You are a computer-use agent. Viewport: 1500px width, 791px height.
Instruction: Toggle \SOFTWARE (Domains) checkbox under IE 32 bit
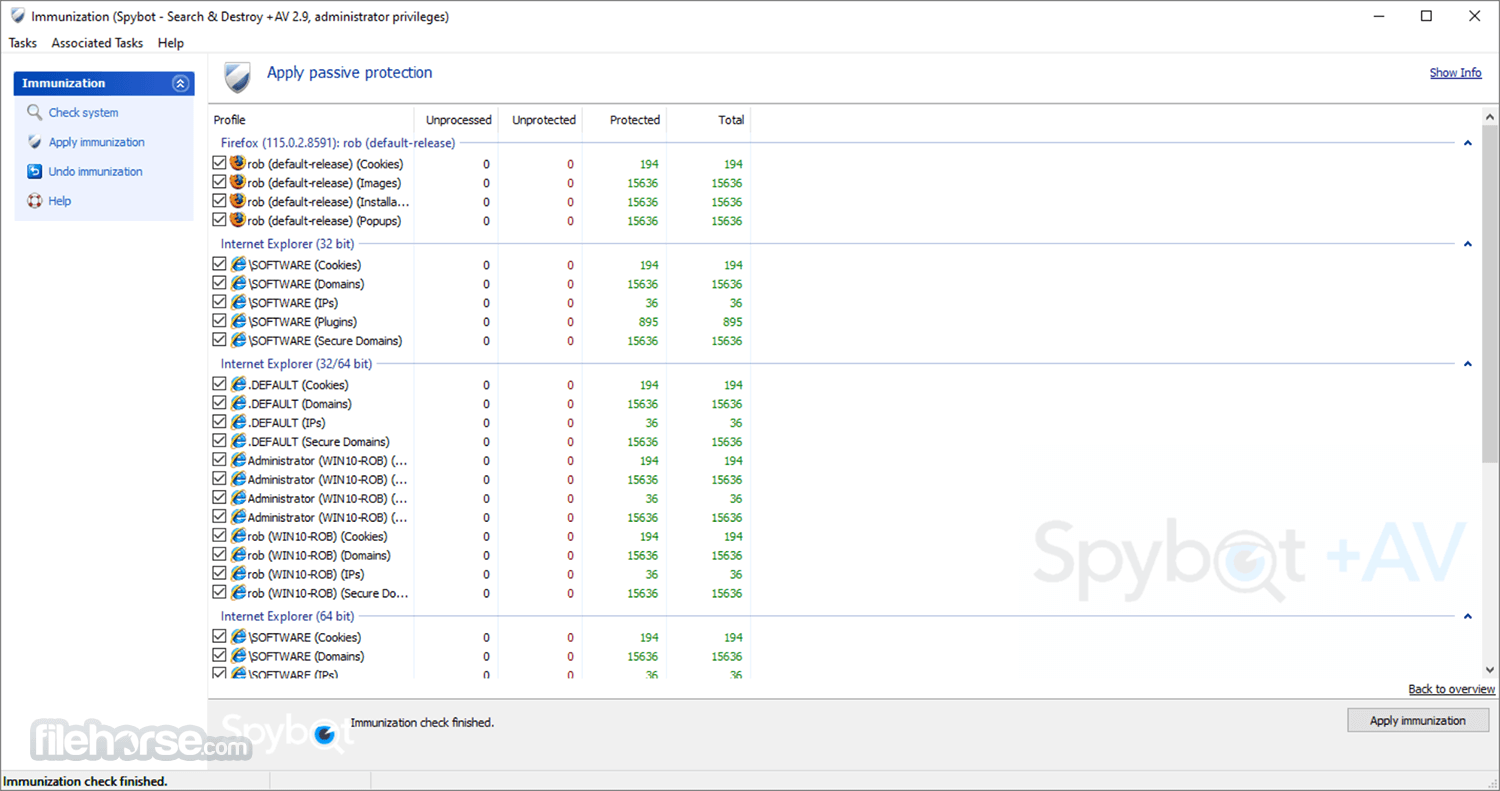coord(220,283)
